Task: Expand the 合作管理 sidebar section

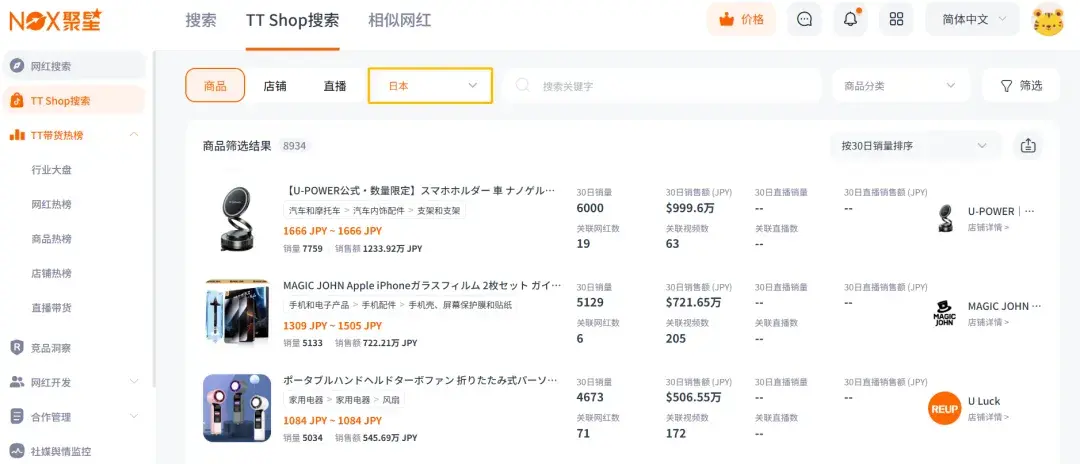Action: click(134, 416)
